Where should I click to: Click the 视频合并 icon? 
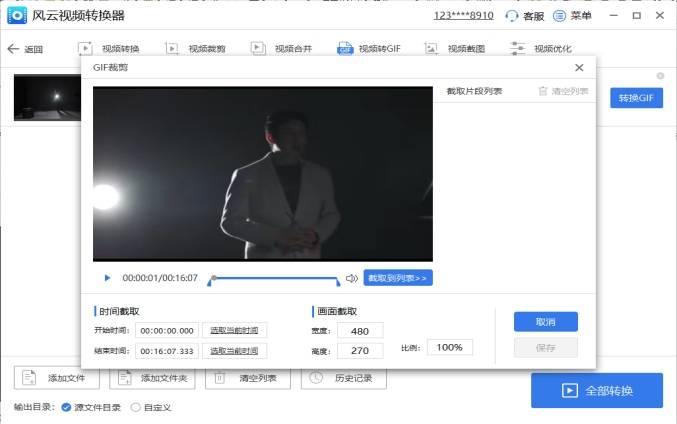point(258,48)
